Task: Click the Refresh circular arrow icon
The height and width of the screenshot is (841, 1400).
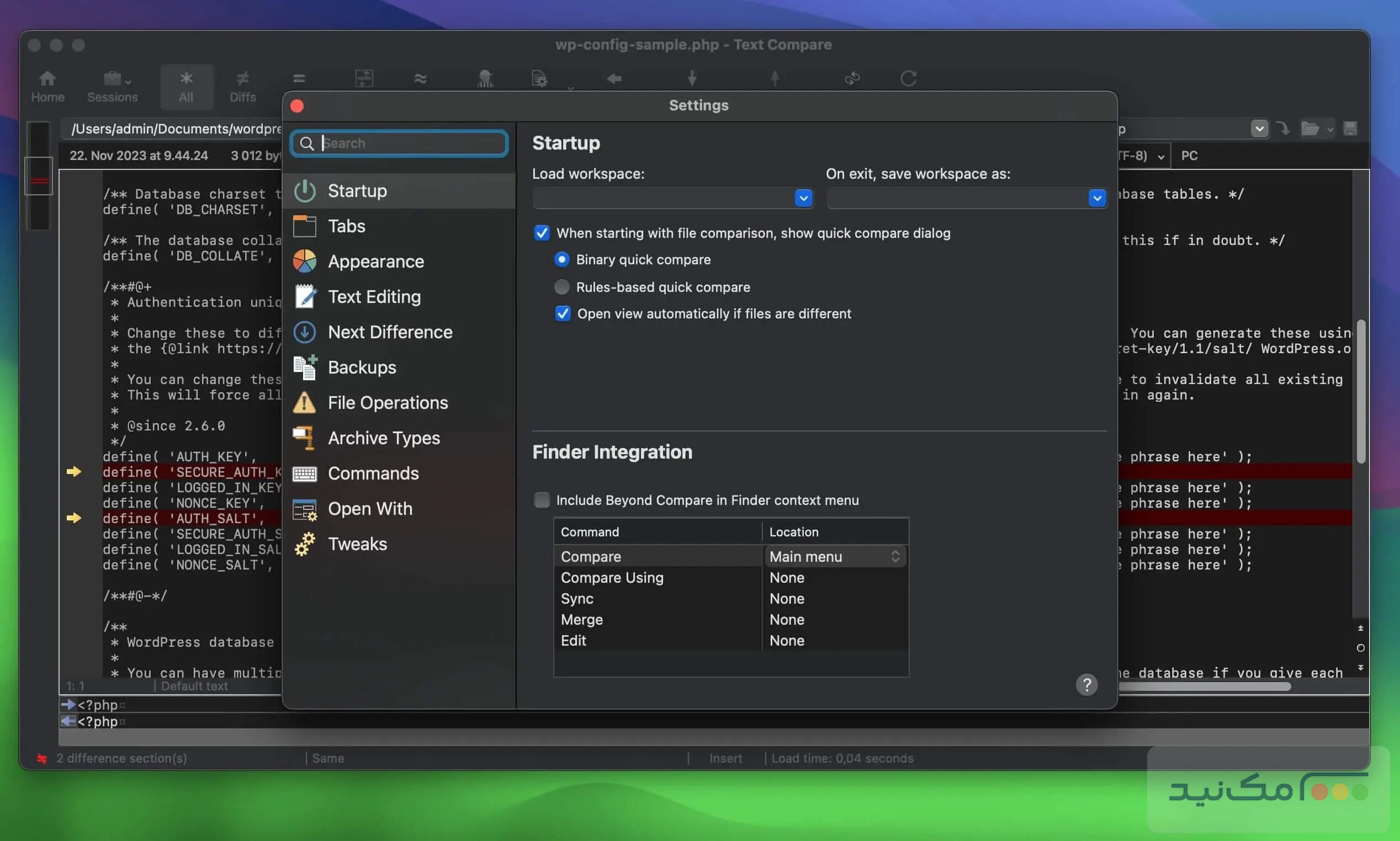Action: (x=908, y=78)
